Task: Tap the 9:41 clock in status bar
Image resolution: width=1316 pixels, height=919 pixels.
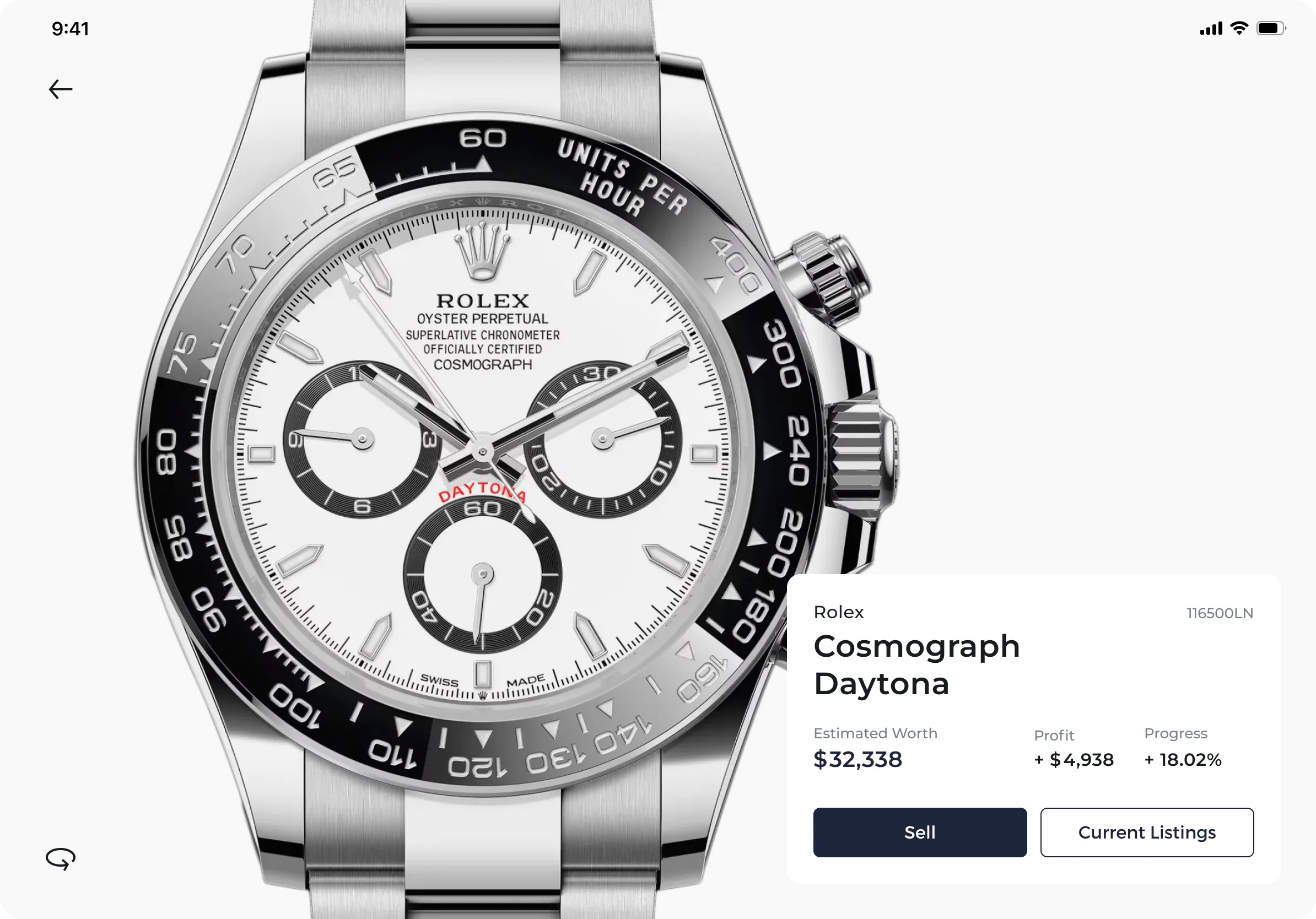Action: 70,29
